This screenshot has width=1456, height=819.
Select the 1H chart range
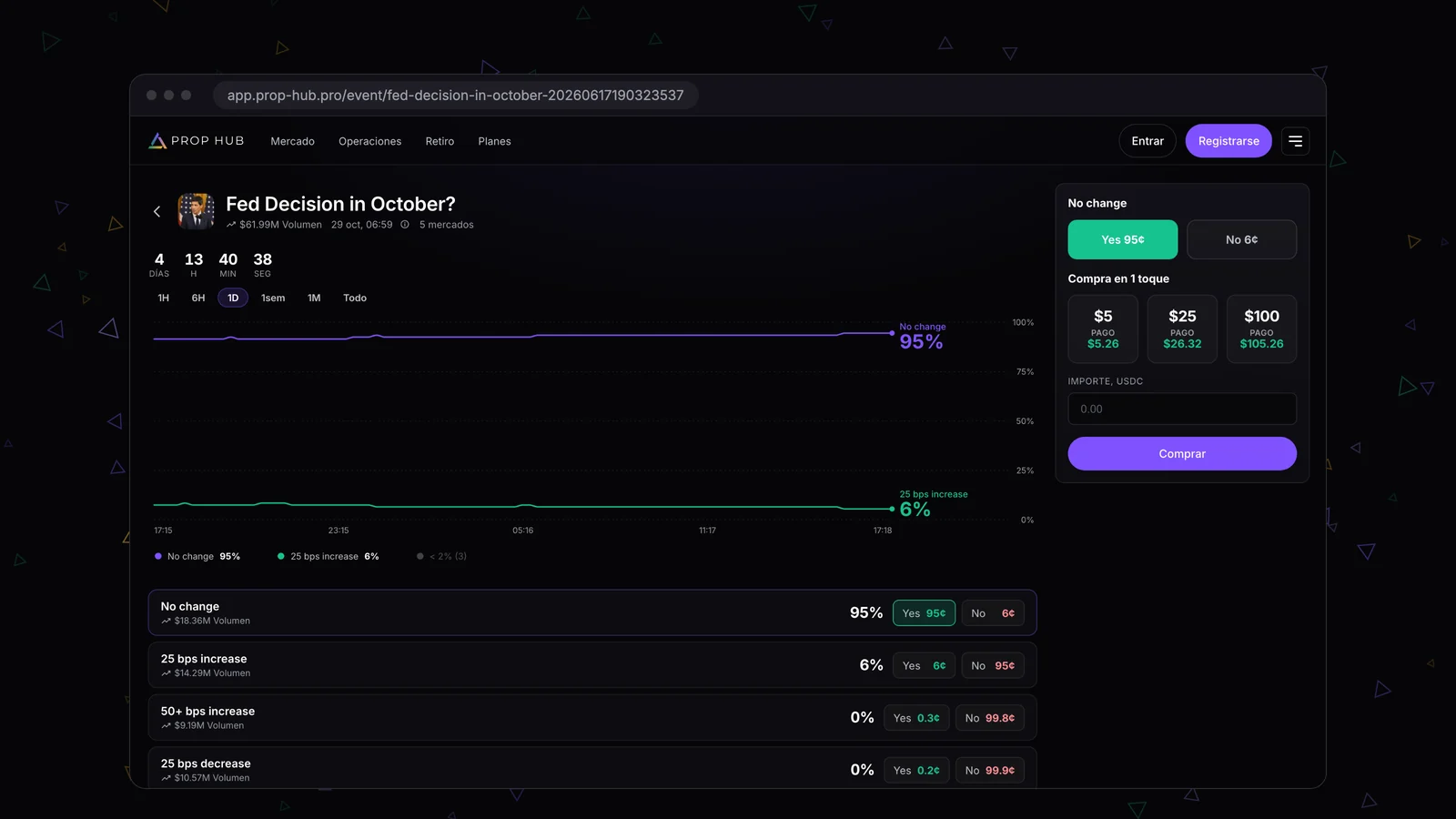pos(164,298)
